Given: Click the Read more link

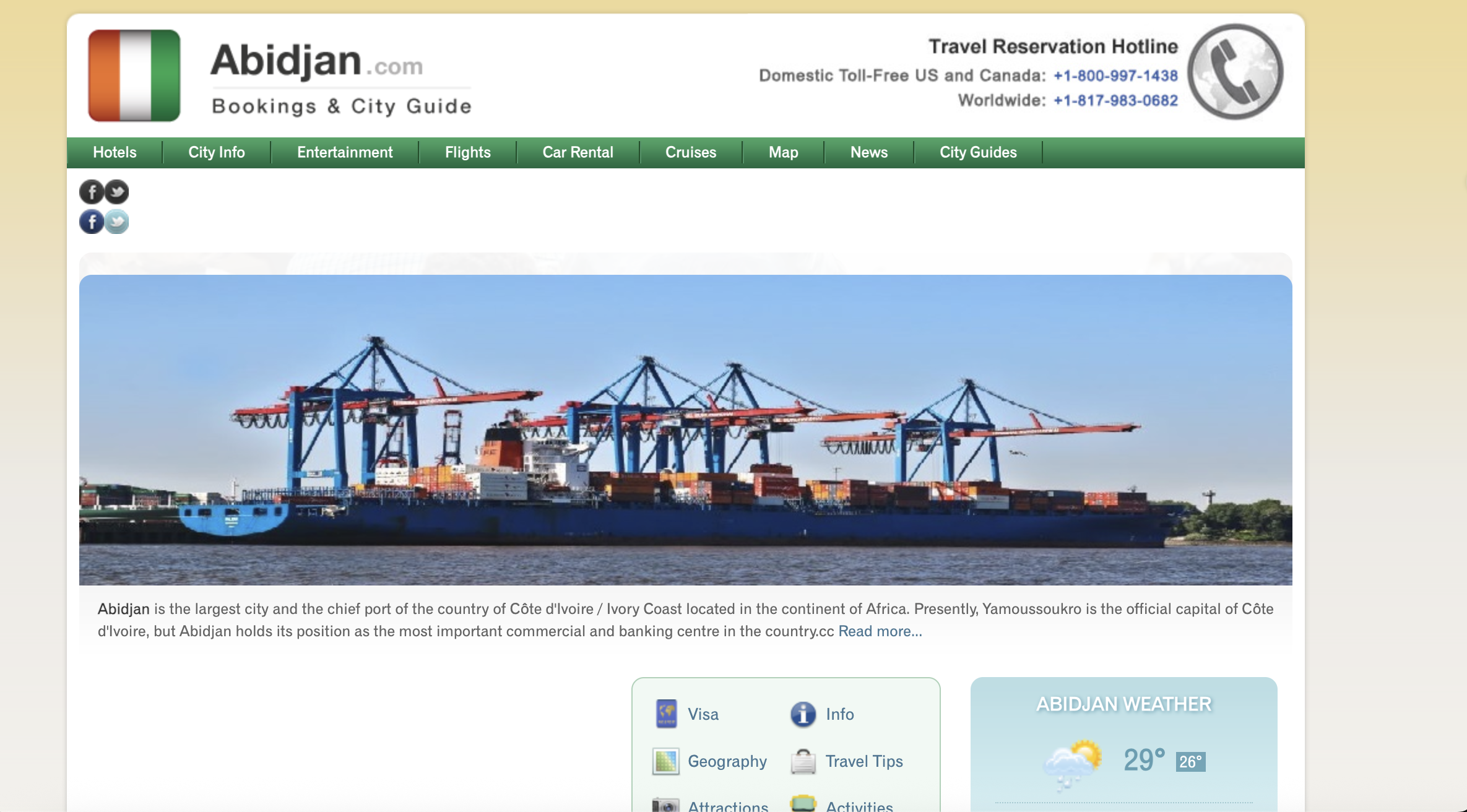Looking at the screenshot, I should point(879,632).
